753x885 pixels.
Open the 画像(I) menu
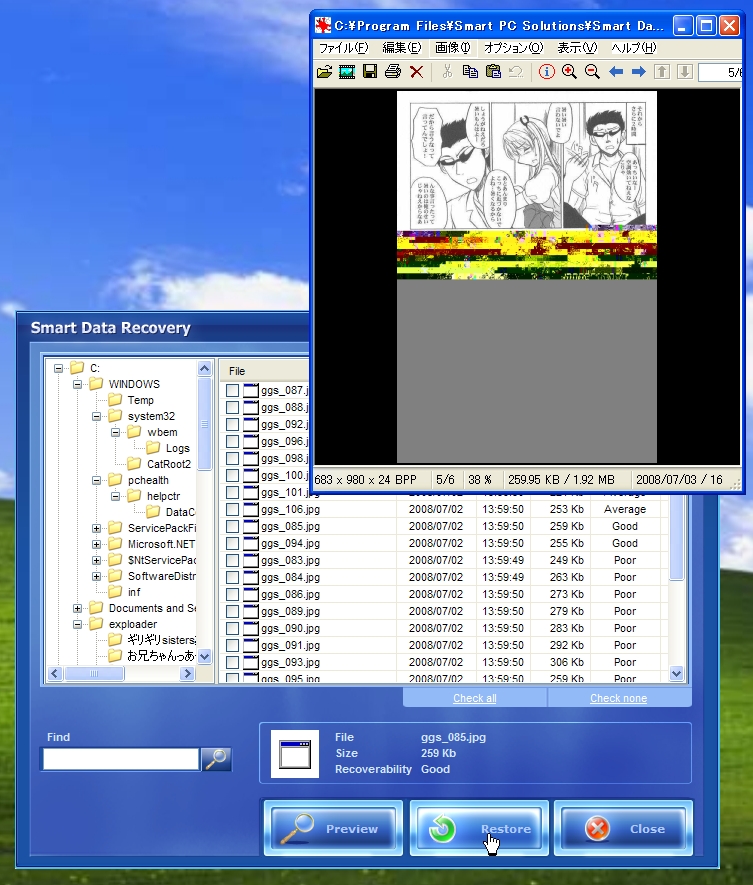click(x=452, y=48)
